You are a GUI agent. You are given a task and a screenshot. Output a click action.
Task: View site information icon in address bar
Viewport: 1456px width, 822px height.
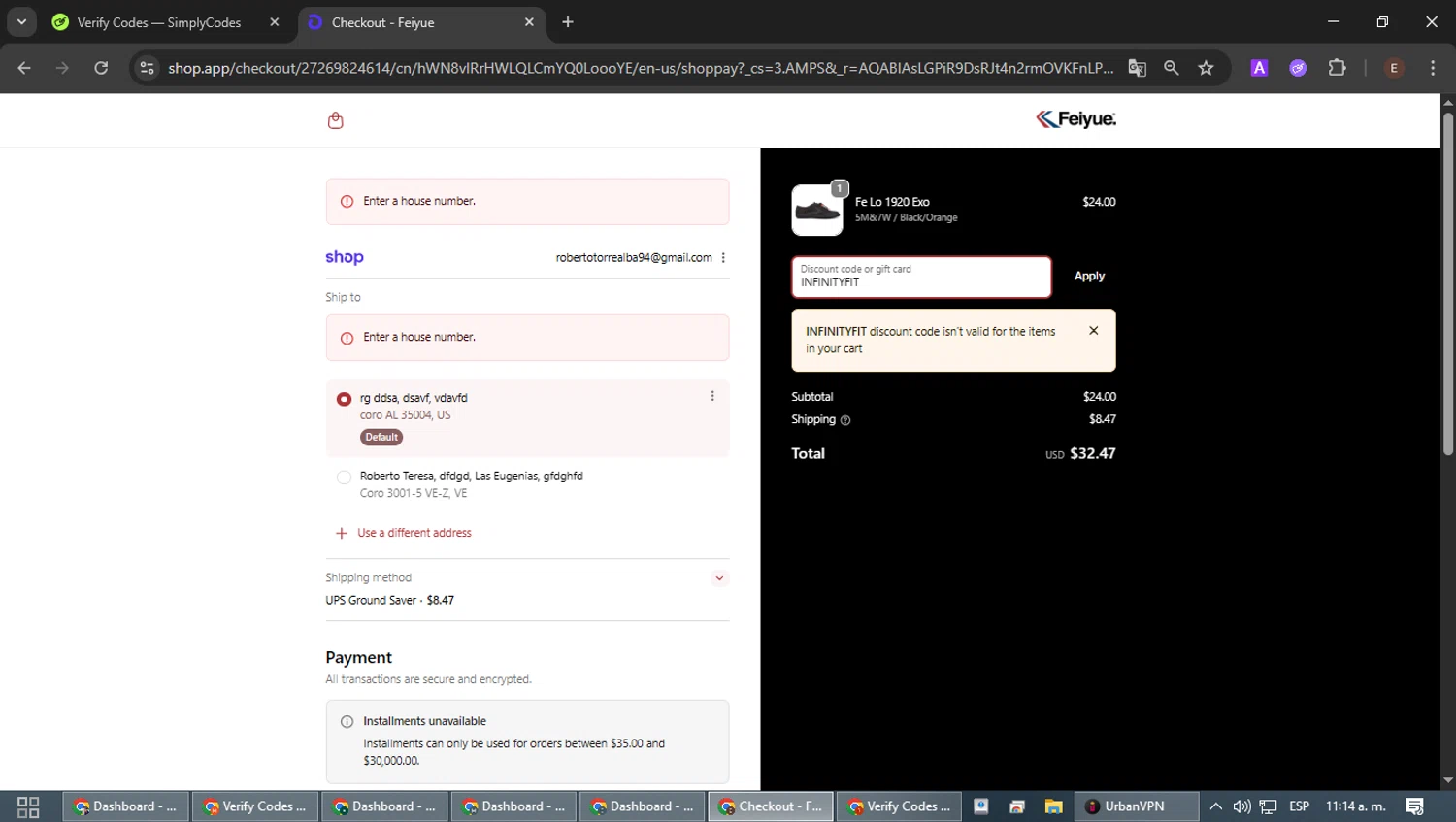click(x=148, y=68)
